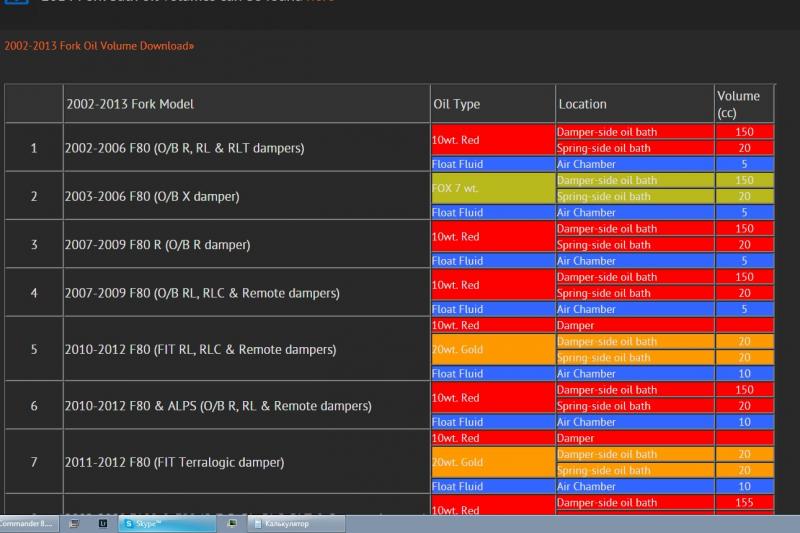
Task: Click olive volume '150' in row 2
Action: click(x=744, y=181)
